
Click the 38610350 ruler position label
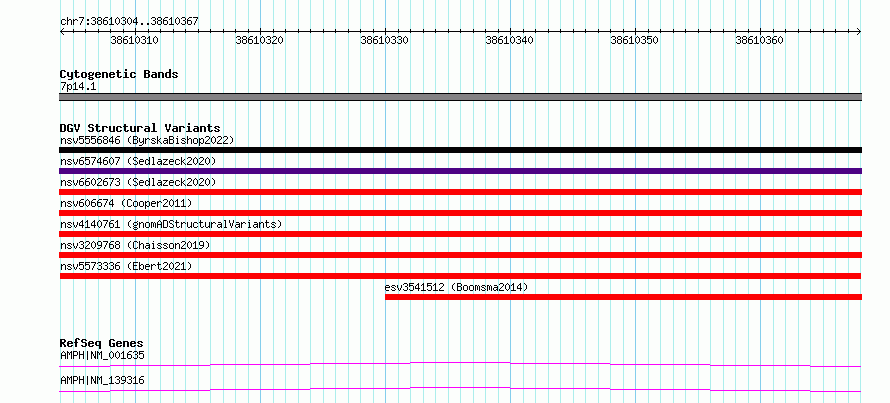coord(635,40)
